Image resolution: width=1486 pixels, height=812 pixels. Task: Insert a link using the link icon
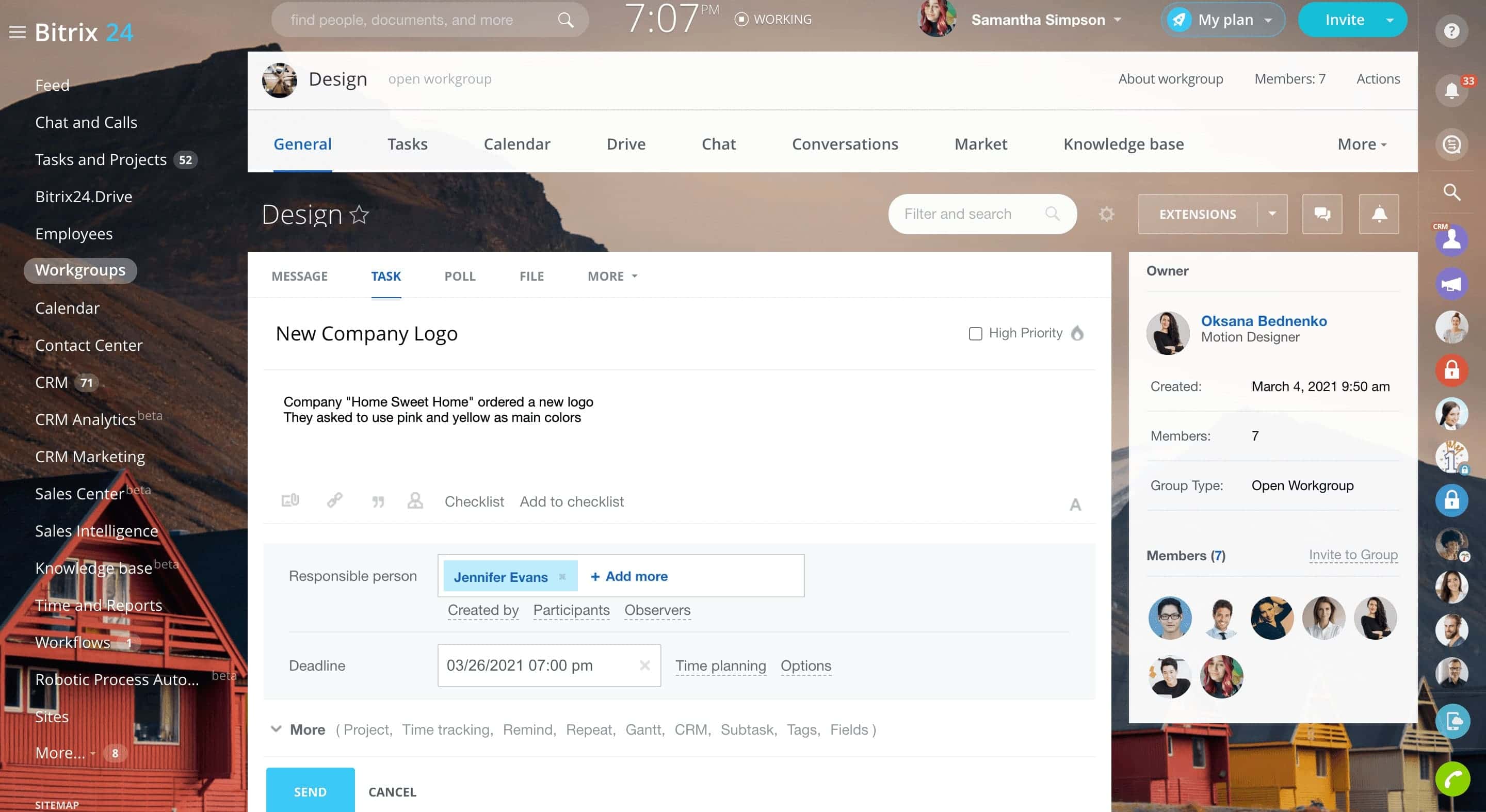point(334,500)
